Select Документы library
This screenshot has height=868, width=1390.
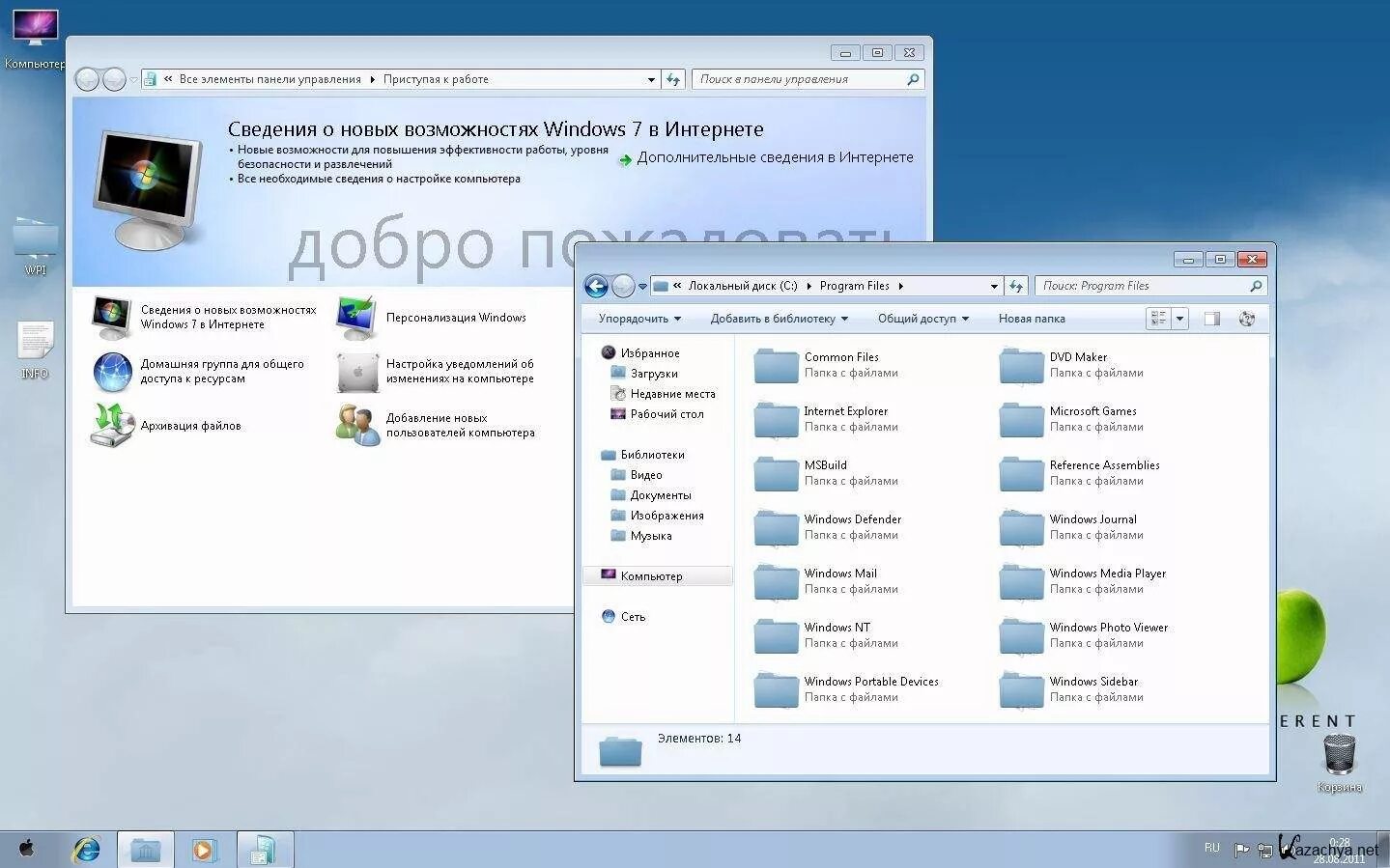[651, 495]
